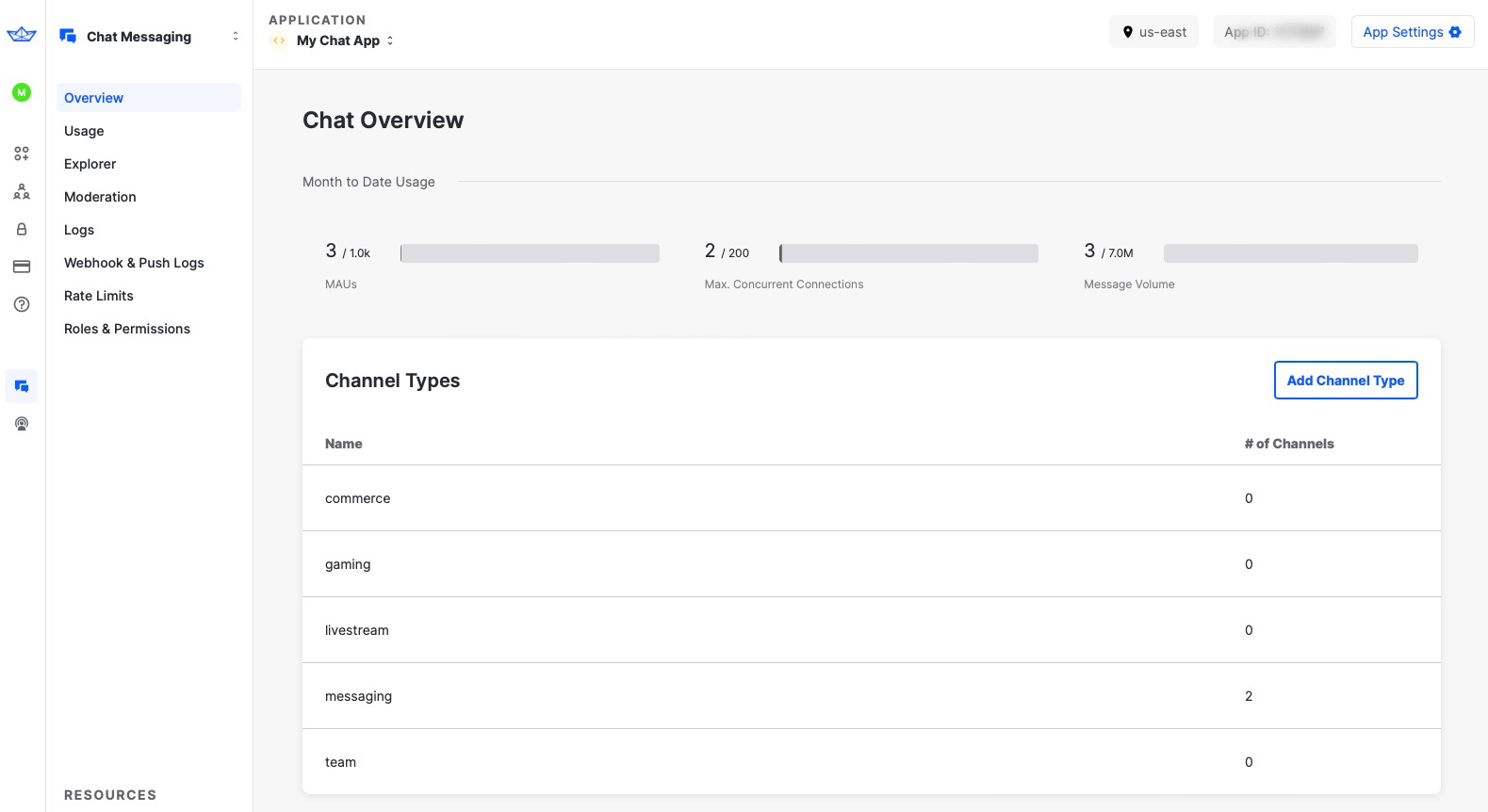Viewport: 1488px width, 812px height.
Task: Open Explorer in the sidebar
Action: pyautogui.click(x=149, y=164)
